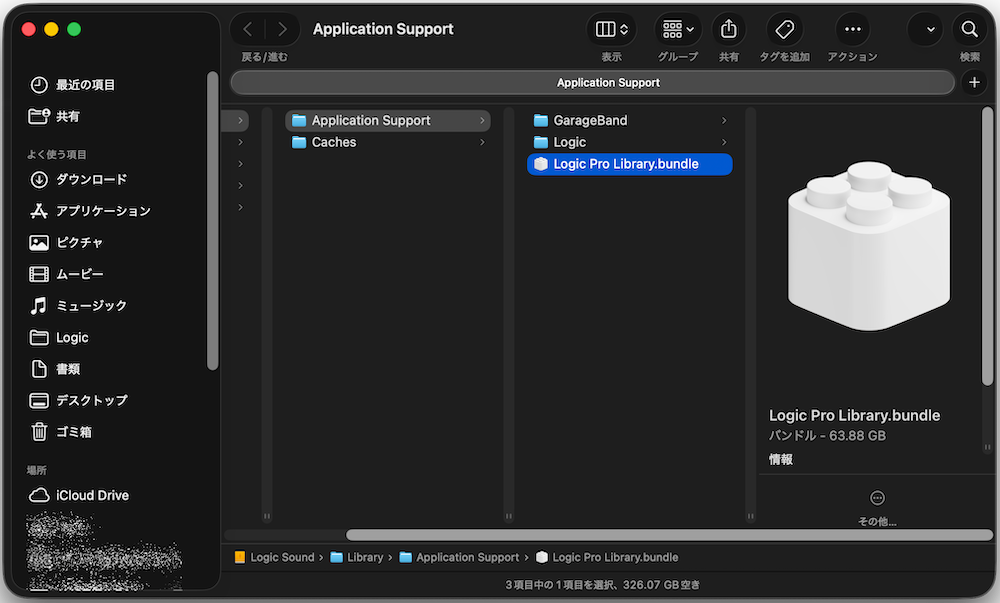Click the グループ grouping toolbar icon

677,29
